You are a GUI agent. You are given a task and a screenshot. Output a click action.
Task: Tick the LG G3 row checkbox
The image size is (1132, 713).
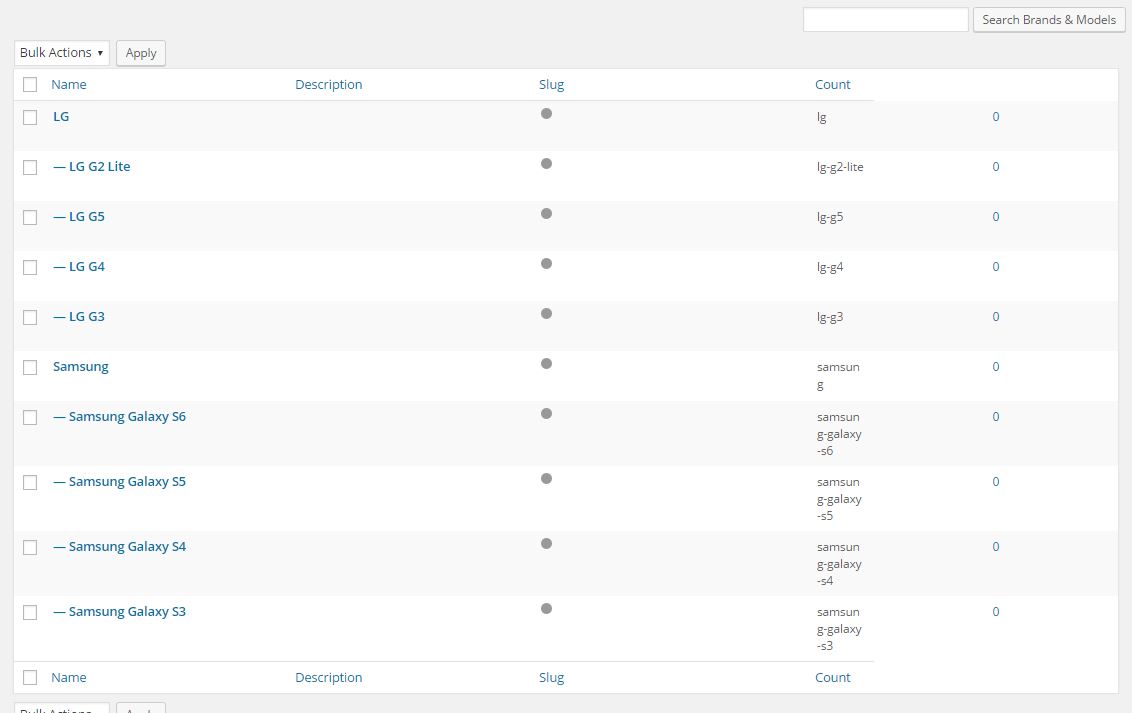(30, 318)
